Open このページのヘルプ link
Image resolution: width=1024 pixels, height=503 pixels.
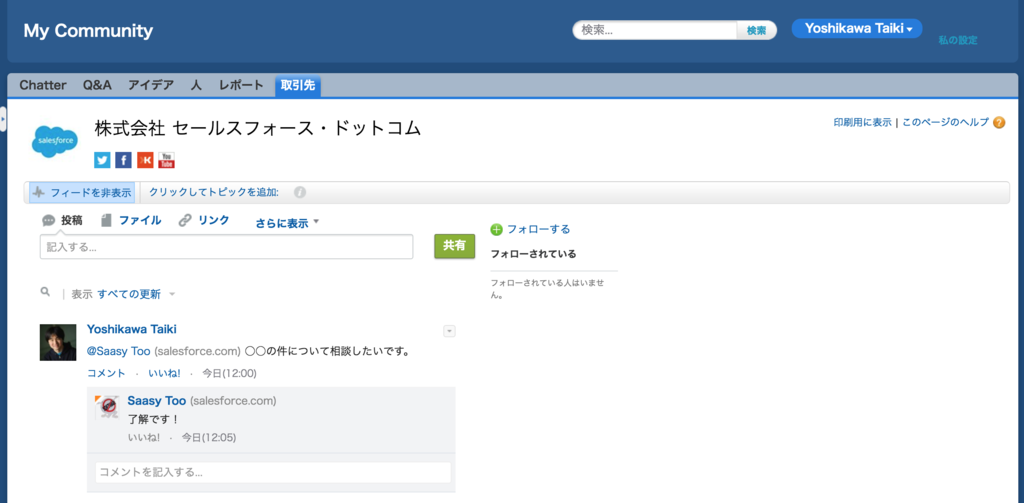click(945, 122)
